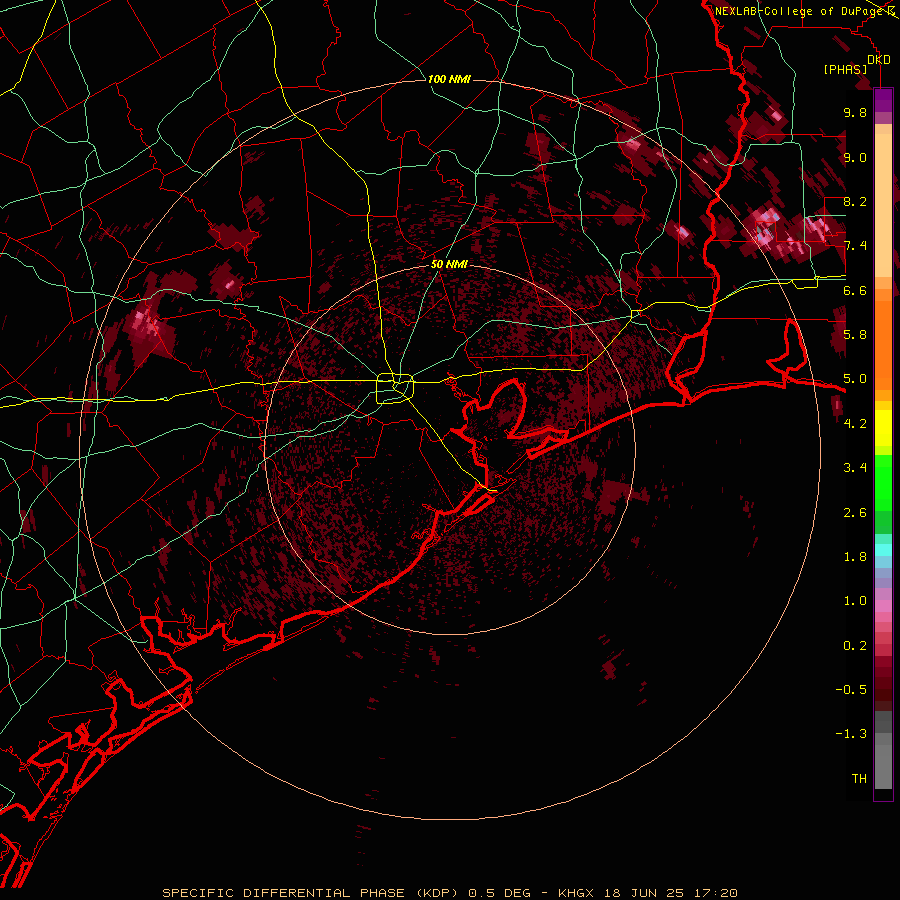Pick the dark red segment near -0.5
900x900 pixels.
pyautogui.click(x=883, y=690)
